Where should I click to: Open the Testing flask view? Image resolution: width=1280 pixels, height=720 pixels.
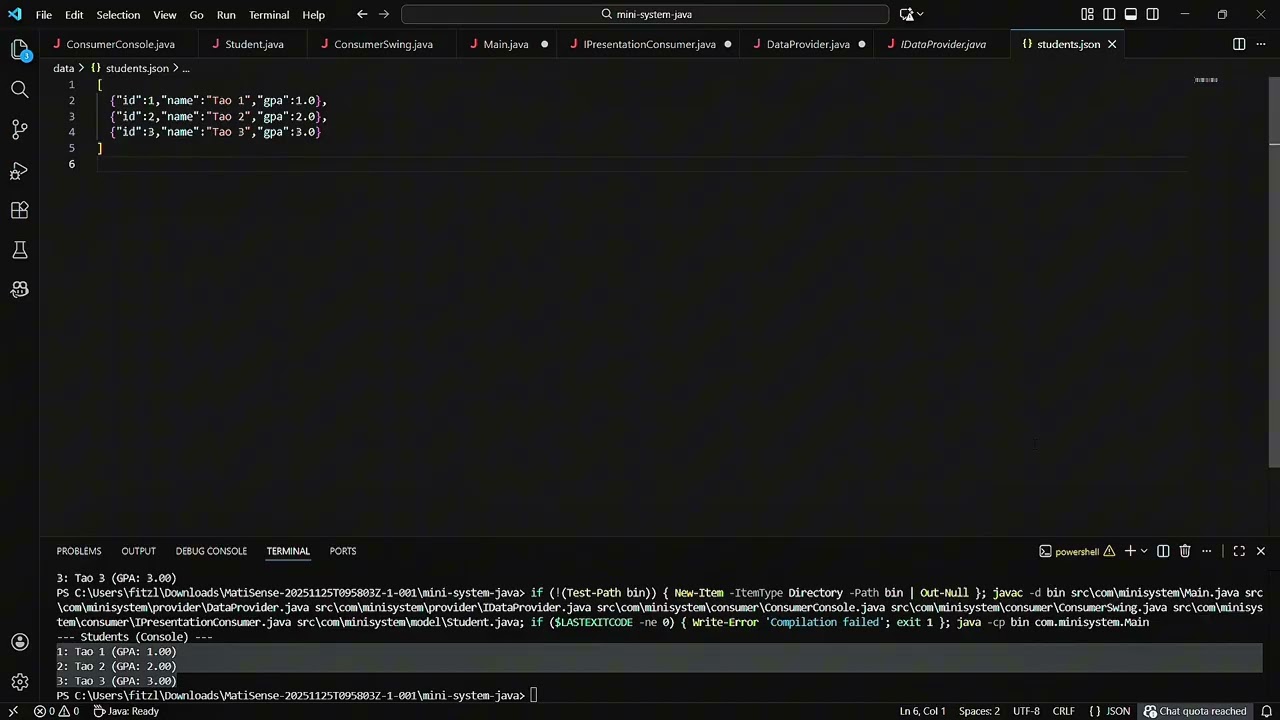tap(19, 250)
